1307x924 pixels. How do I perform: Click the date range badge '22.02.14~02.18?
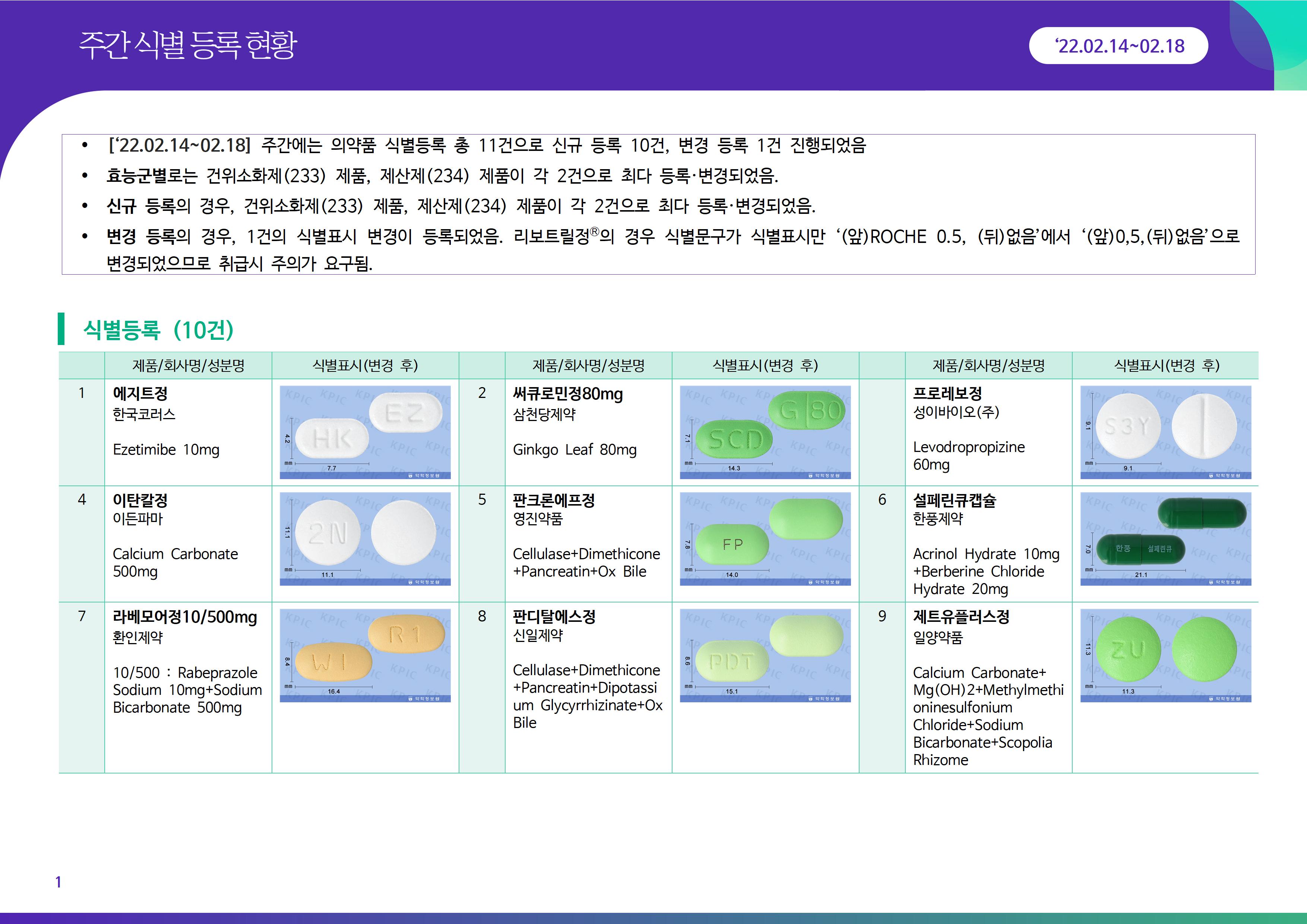(x=1118, y=45)
